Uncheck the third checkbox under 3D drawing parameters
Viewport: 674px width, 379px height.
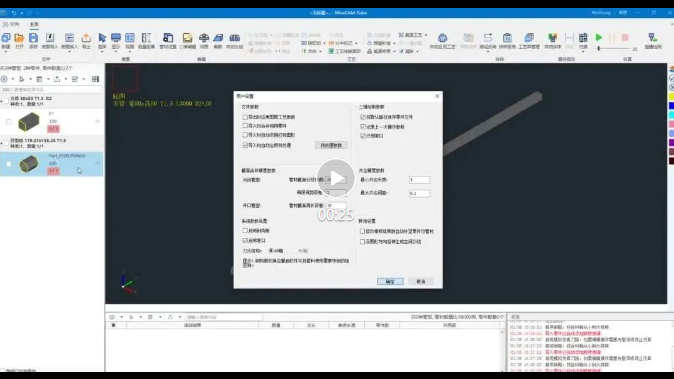(x=363, y=136)
